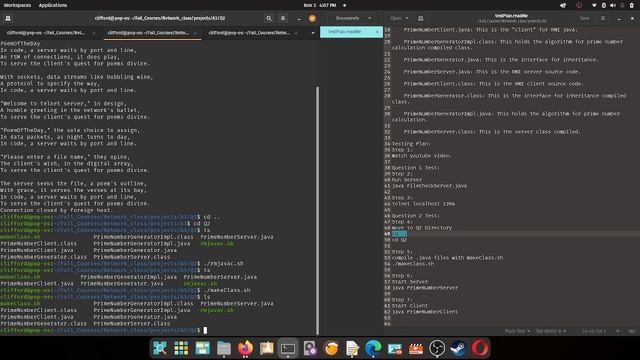
Task: Click the red tray indicator icon
Action: (x=579, y=5)
